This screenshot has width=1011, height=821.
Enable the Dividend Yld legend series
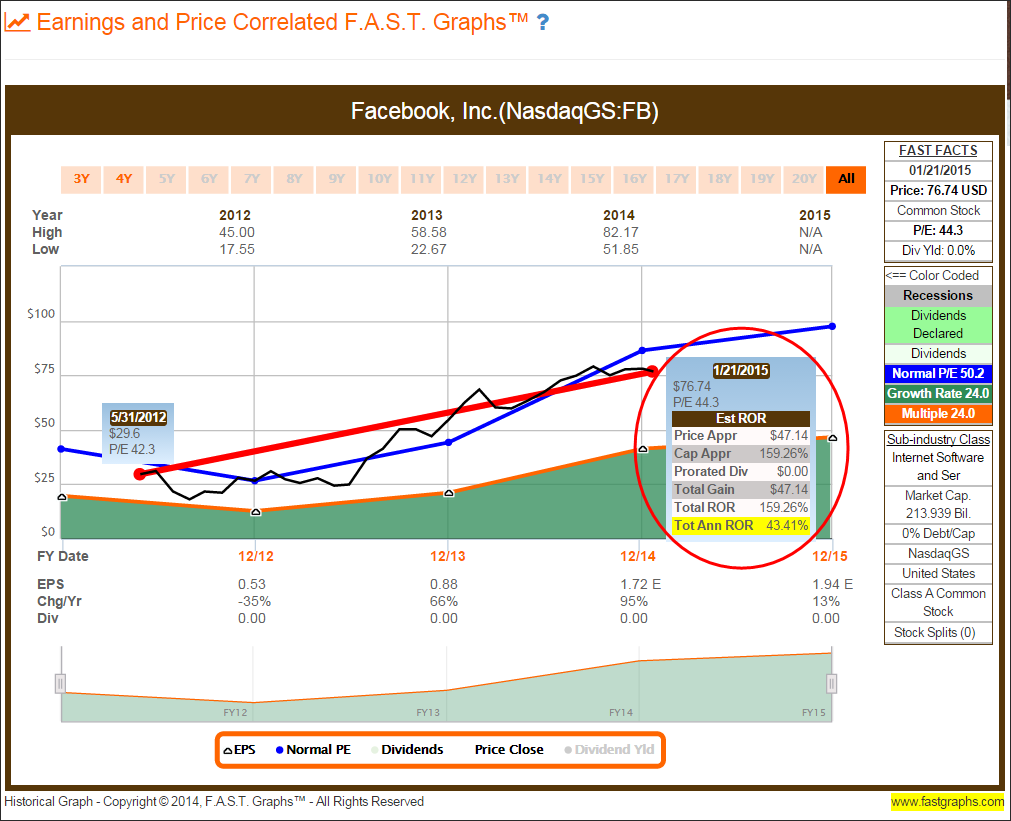pos(609,749)
